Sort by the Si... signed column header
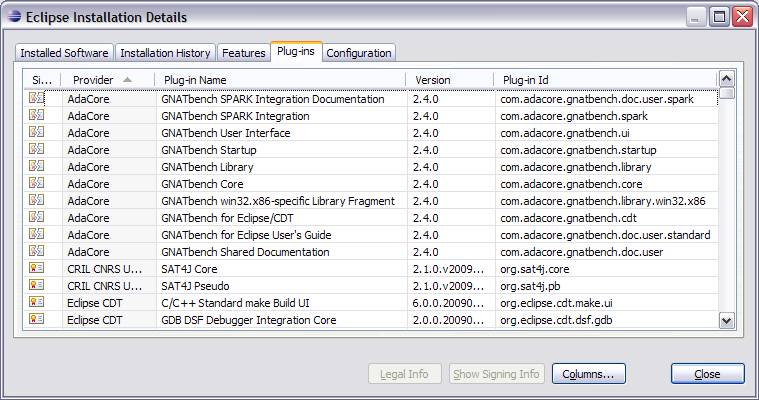 pos(42,80)
